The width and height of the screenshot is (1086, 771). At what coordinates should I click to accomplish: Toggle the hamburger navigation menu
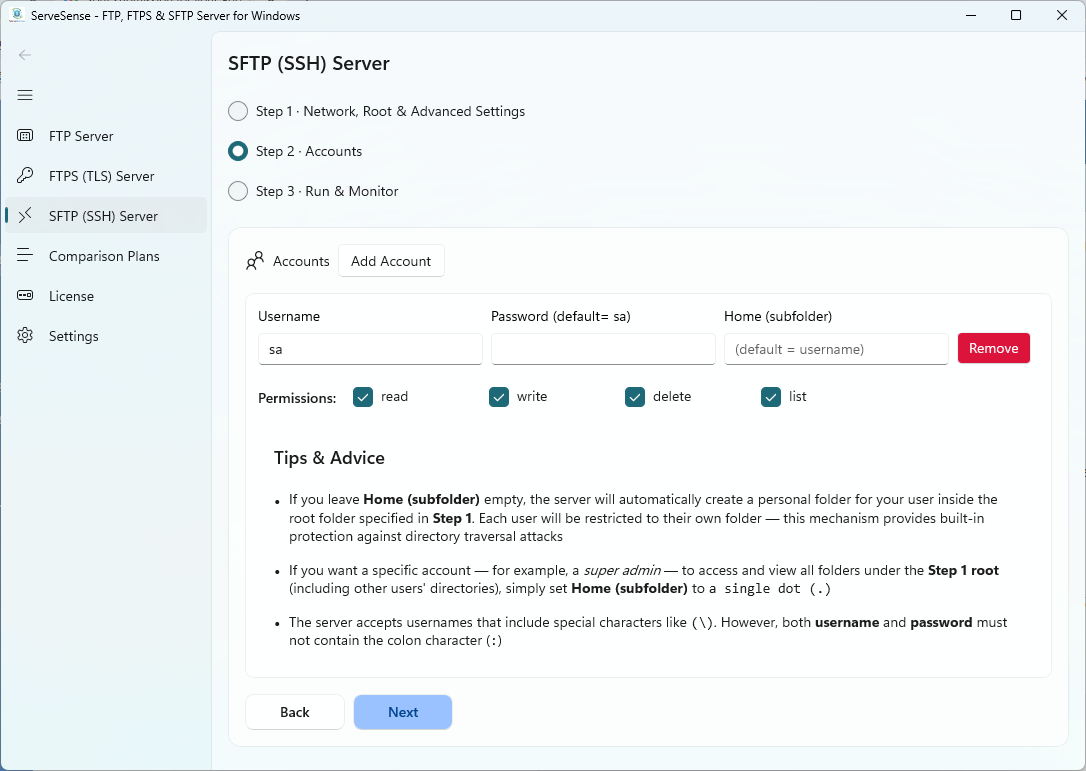point(25,96)
